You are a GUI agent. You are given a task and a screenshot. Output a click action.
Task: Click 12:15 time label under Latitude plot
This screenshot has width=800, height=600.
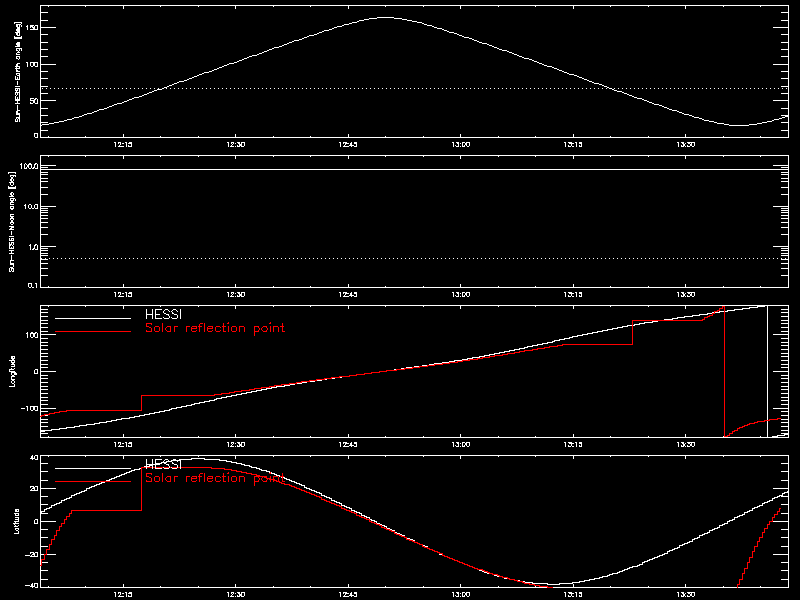[123, 595]
